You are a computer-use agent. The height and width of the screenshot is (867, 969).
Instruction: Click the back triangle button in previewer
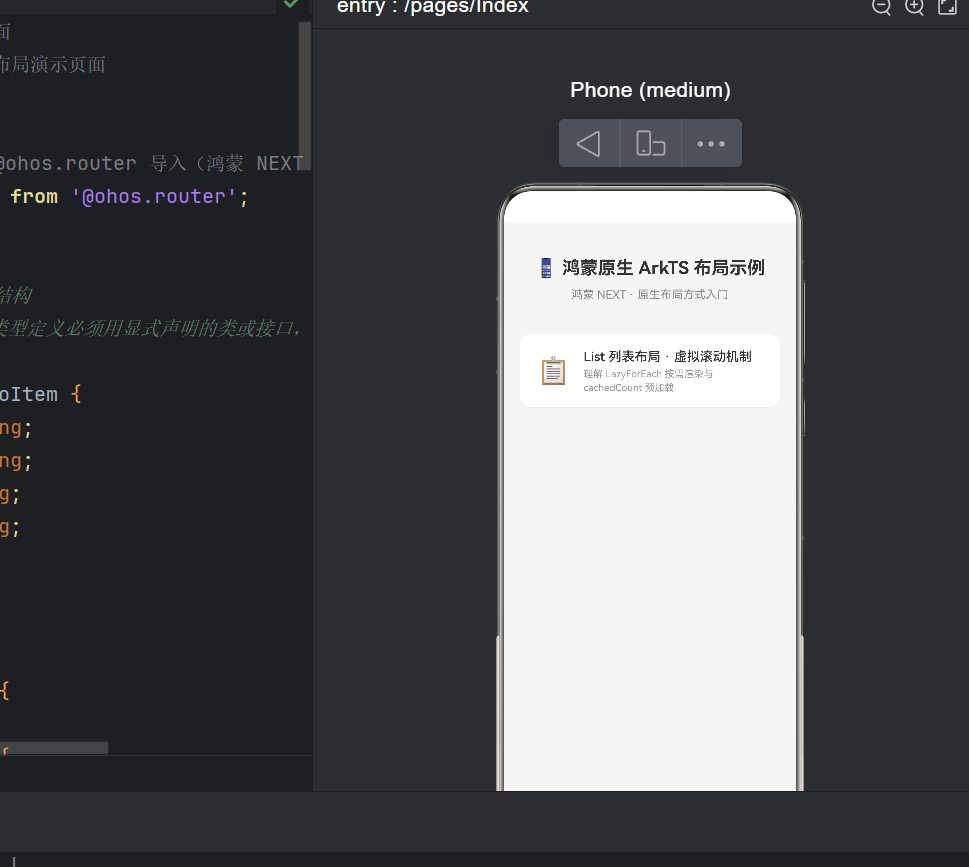(589, 143)
